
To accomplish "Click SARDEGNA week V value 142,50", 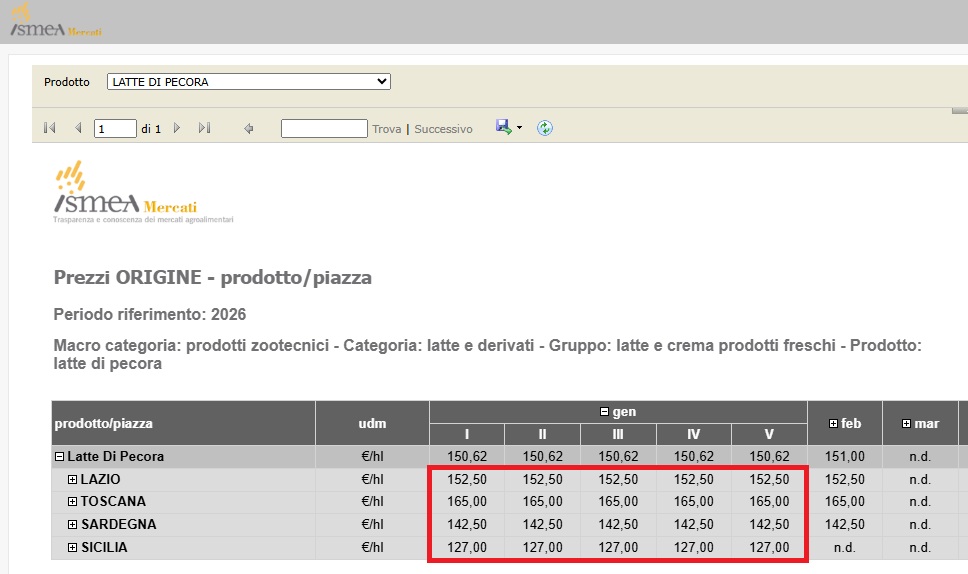I will pyautogui.click(x=769, y=525).
